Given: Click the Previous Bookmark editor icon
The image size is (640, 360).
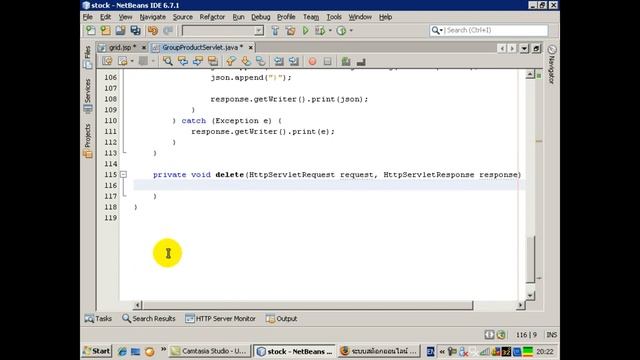Looking at the screenshot, I should (231, 61).
